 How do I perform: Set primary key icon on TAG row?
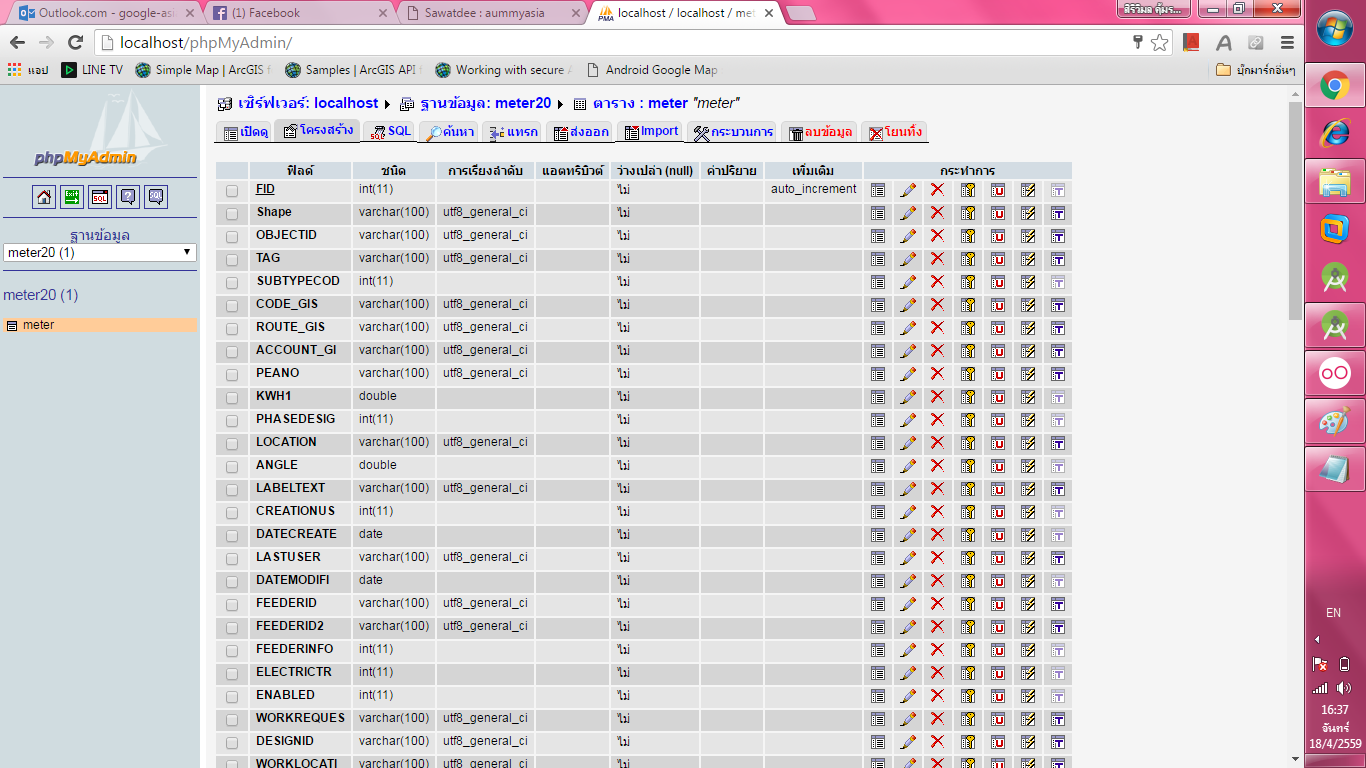point(968,259)
